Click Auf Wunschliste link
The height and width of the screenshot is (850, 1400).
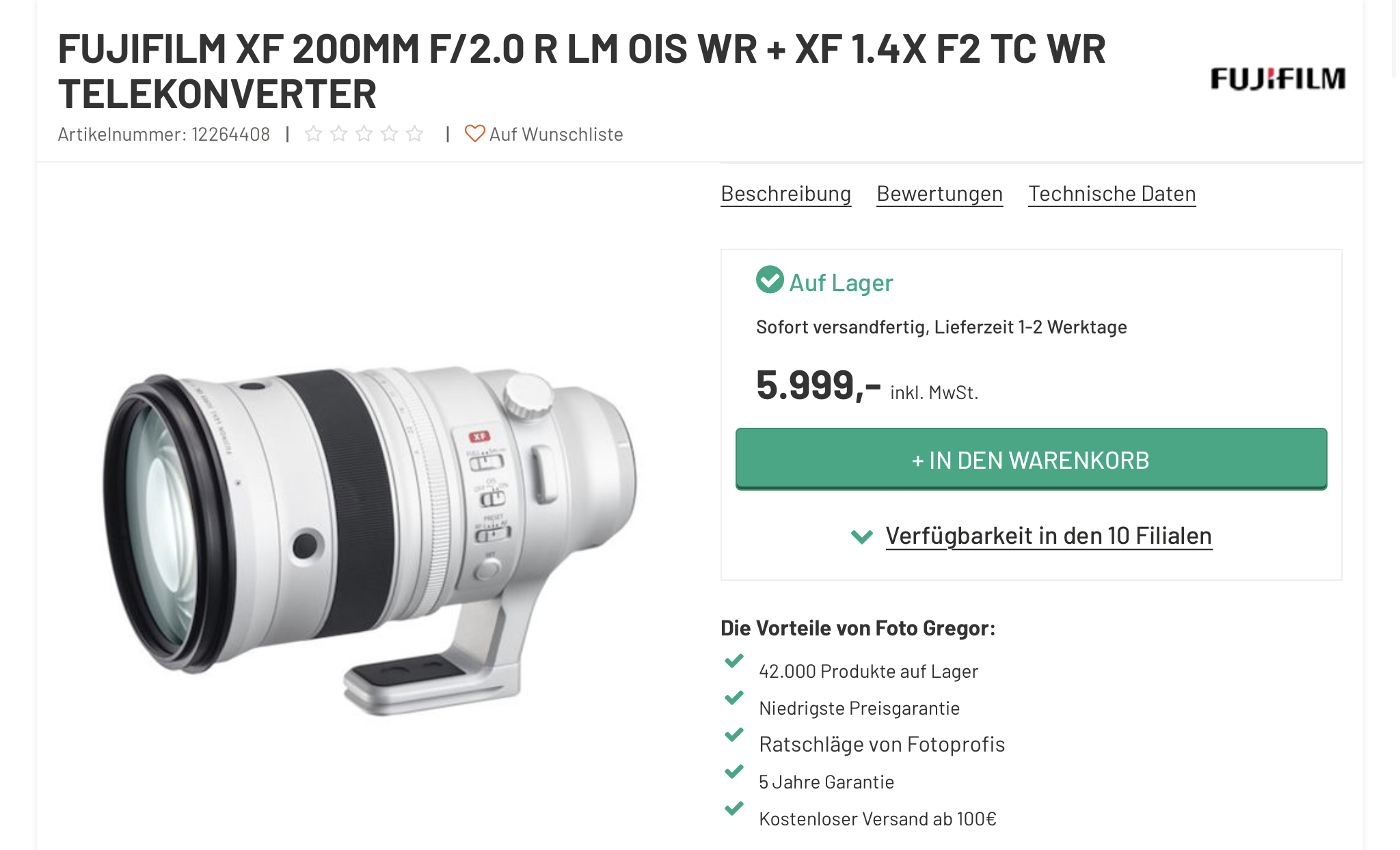point(556,135)
